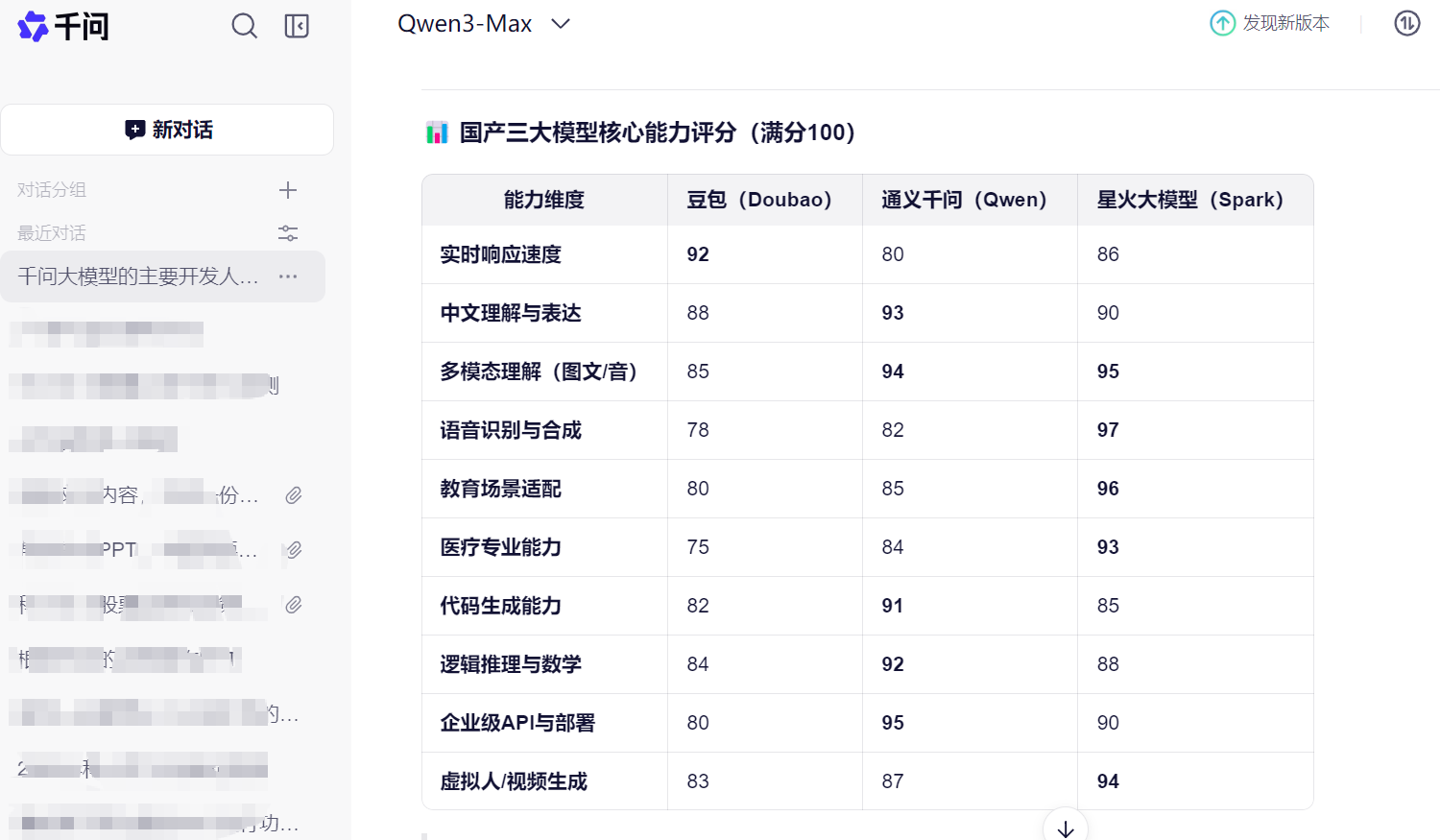Select the 代码生成能力 row label
Viewport: 1440px width, 840px height.
pos(500,606)
